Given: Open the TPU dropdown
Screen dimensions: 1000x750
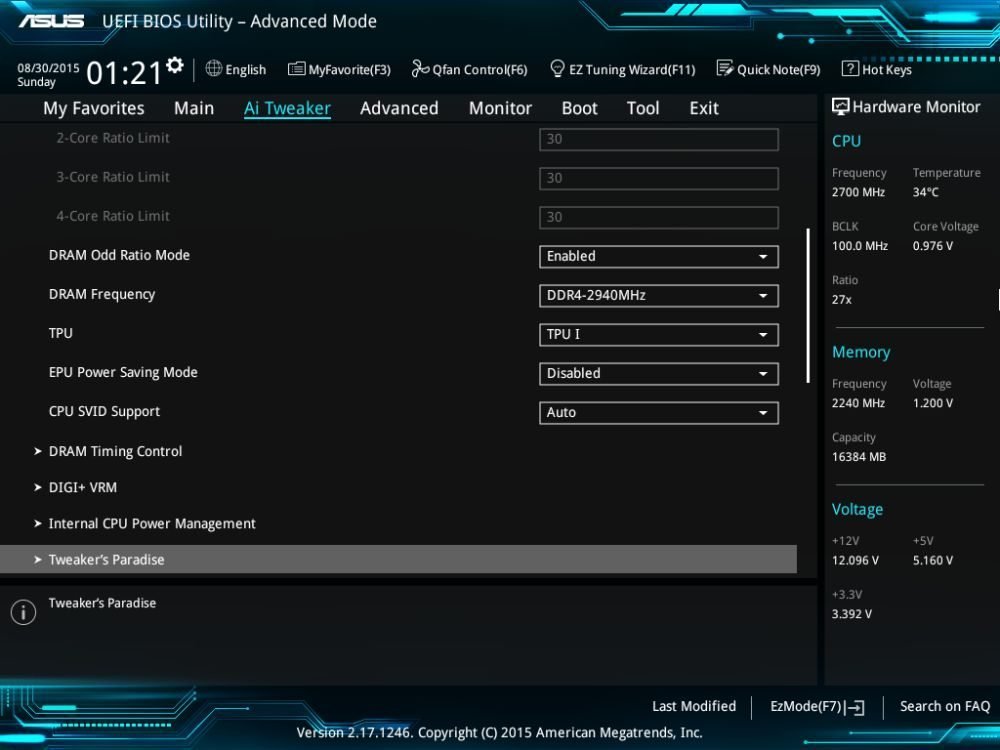Looking at the screenshot, I should pyautogui.click(x=659, y=334).
